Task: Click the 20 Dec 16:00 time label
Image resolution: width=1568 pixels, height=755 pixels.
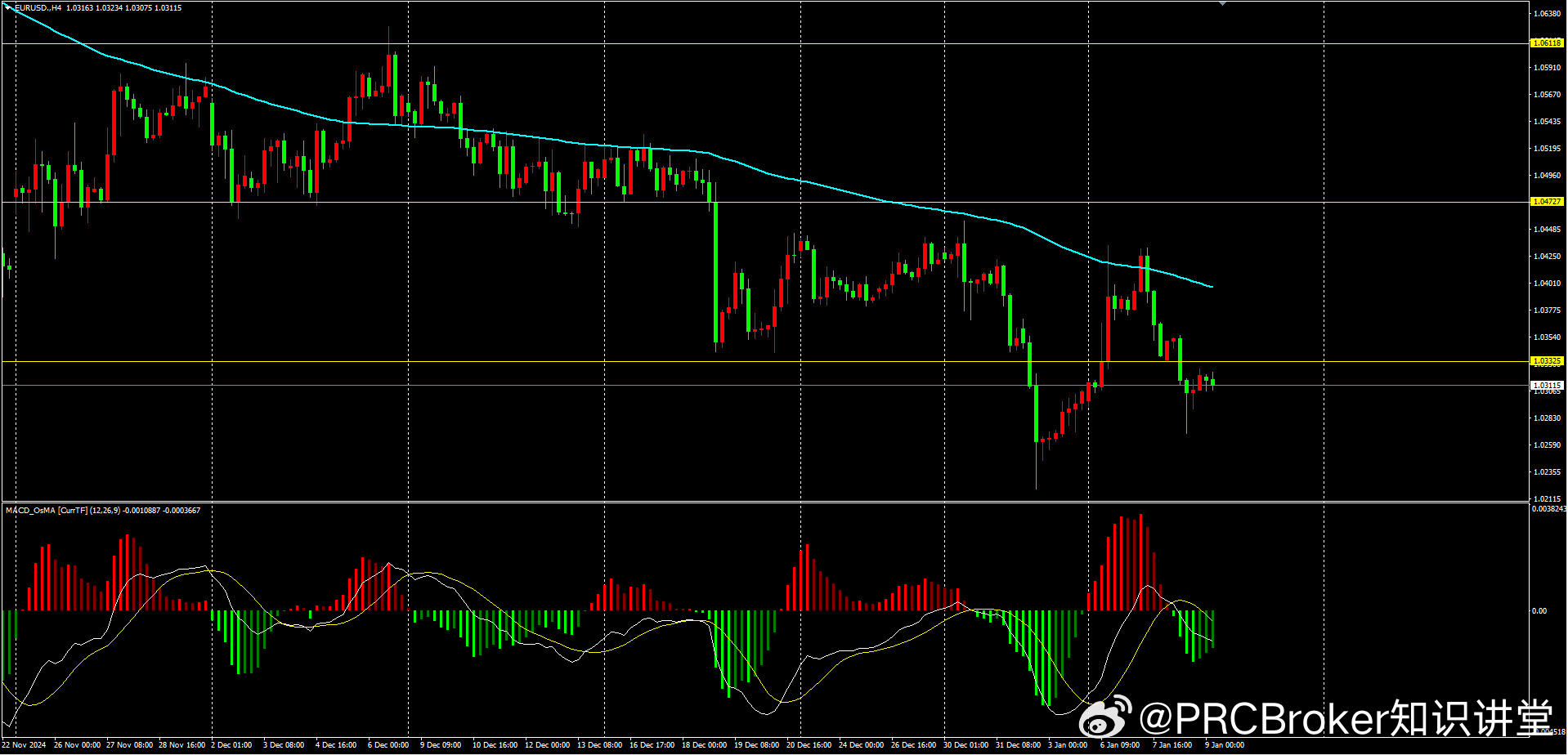Action: 809,745
